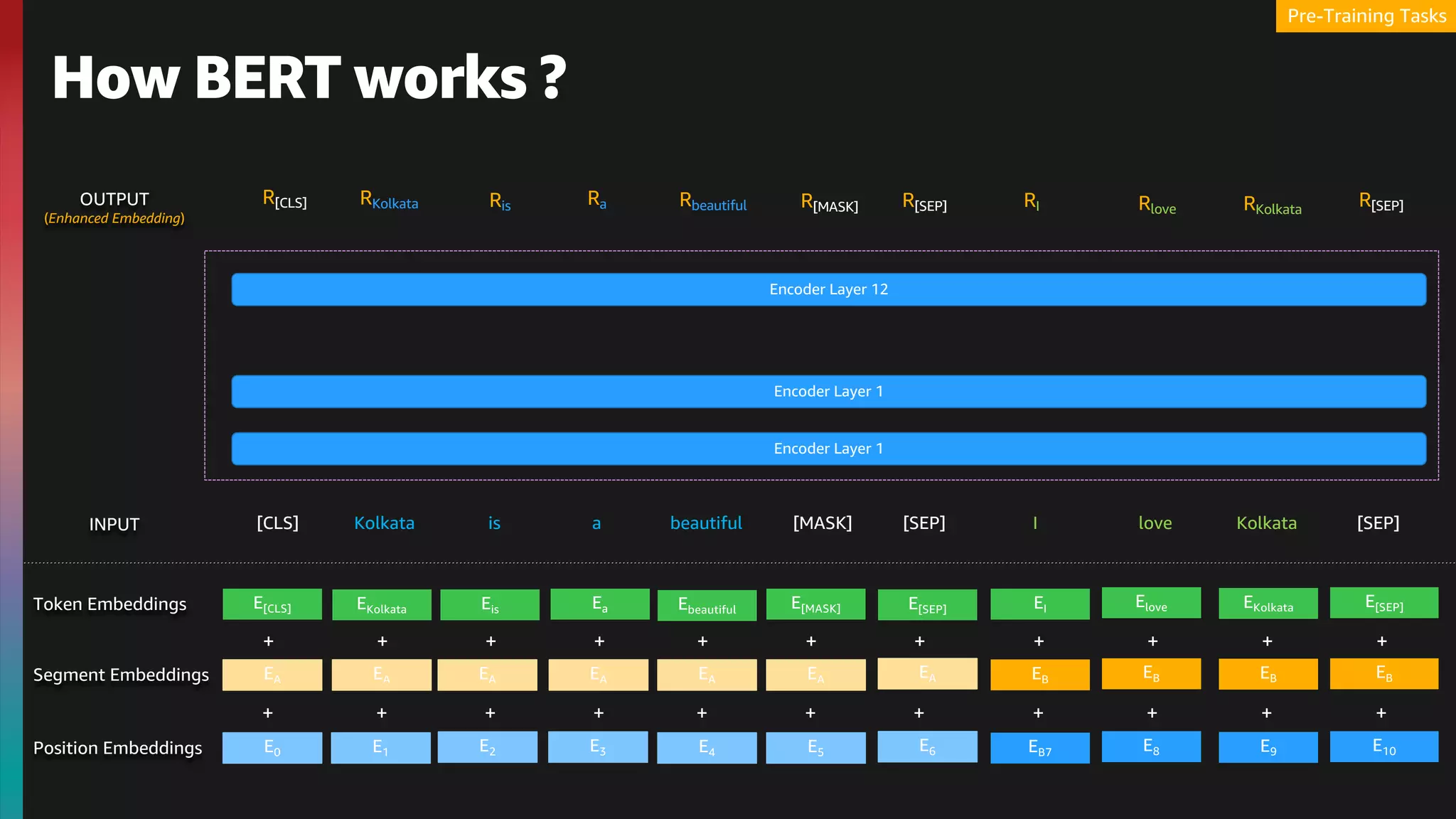Click the Elove token embedding box
Image resolution: width=1456 pixels, height=819 pixels.
(x=1151, y=603)
